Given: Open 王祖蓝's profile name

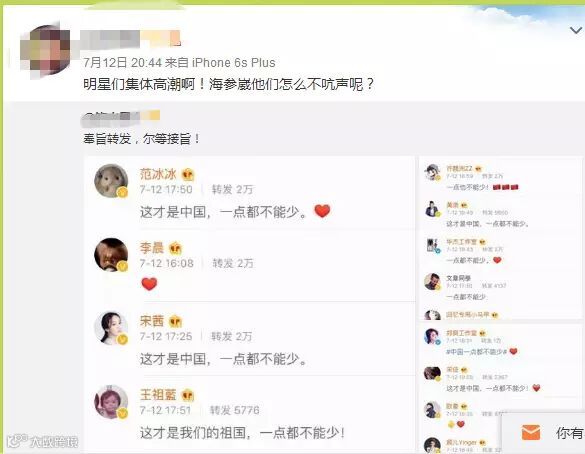Looking at the screenshot, I should pyautogui.click(x=158, y=395).
